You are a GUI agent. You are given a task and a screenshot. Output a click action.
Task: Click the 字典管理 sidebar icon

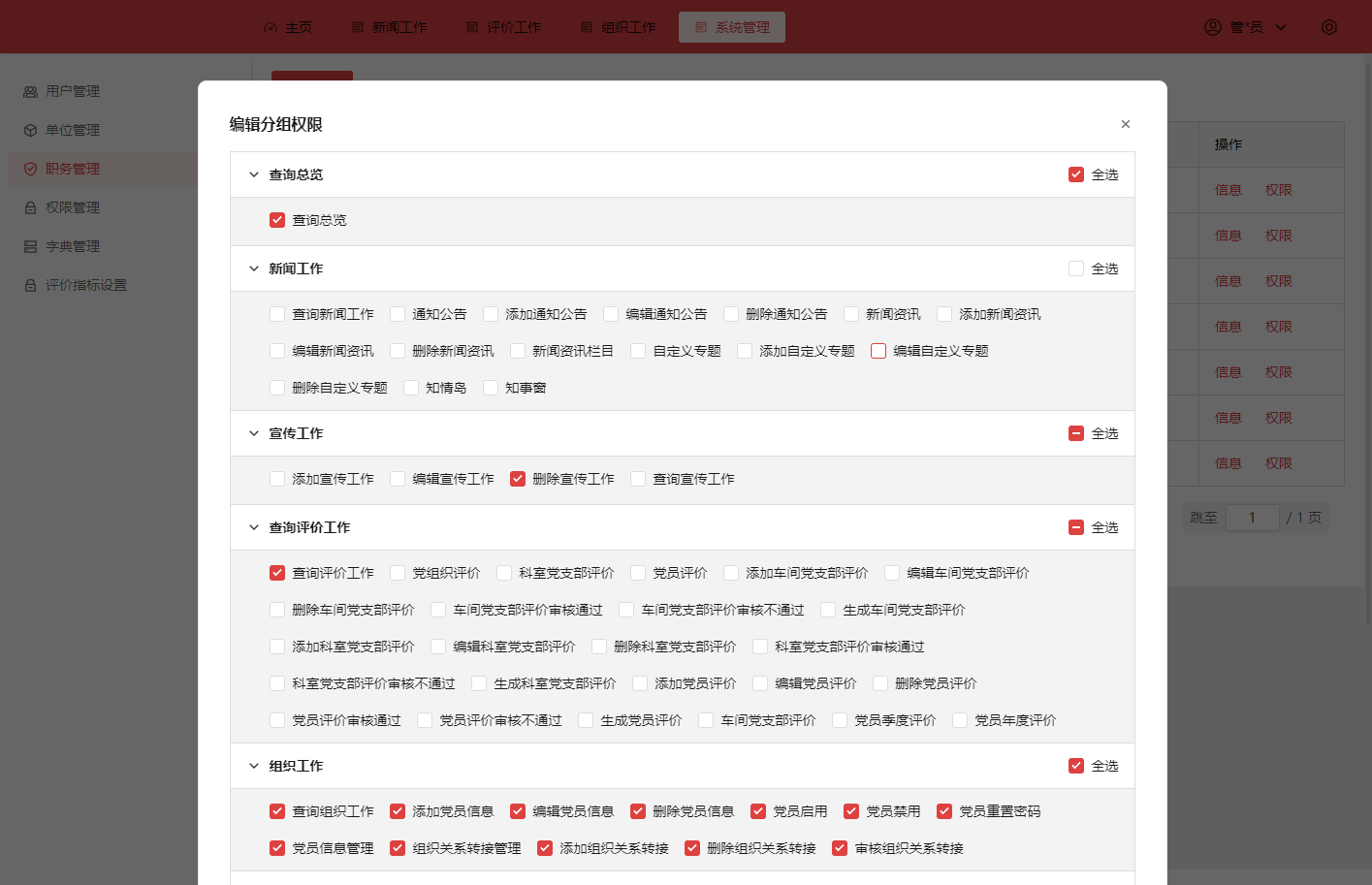[x=30, y=246]
